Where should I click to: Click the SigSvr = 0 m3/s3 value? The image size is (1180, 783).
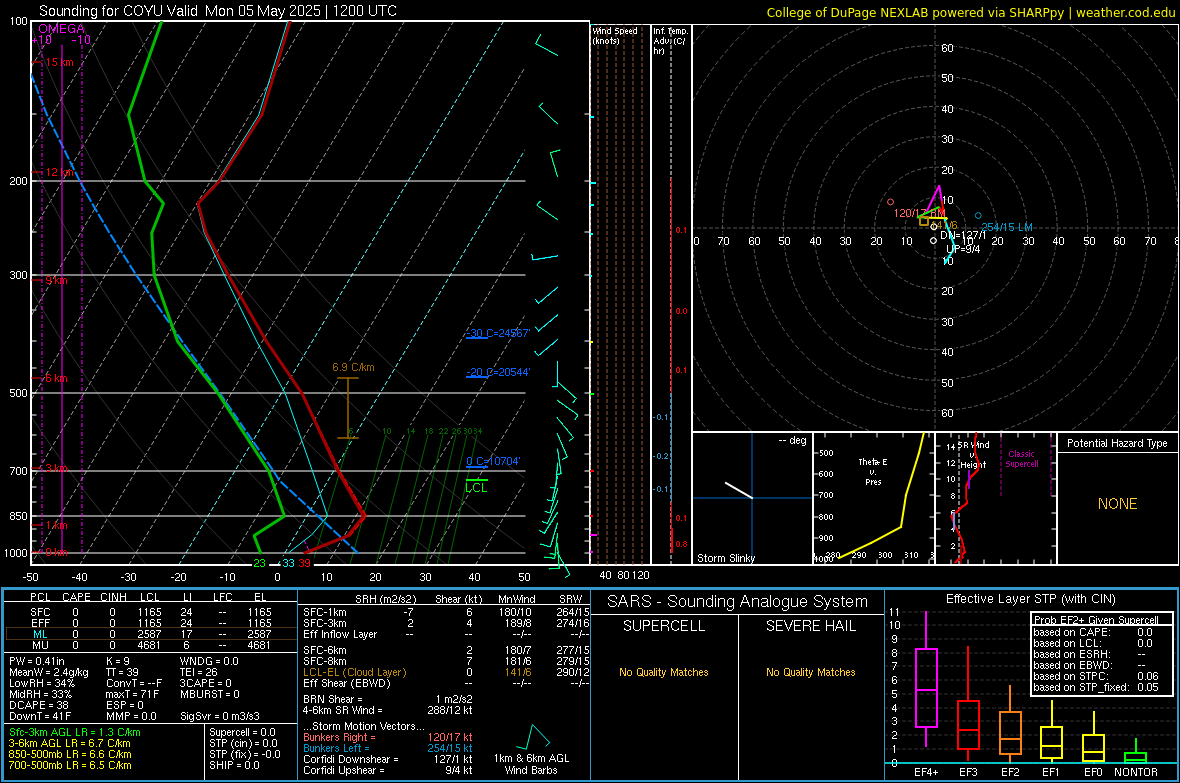(220, 716)
